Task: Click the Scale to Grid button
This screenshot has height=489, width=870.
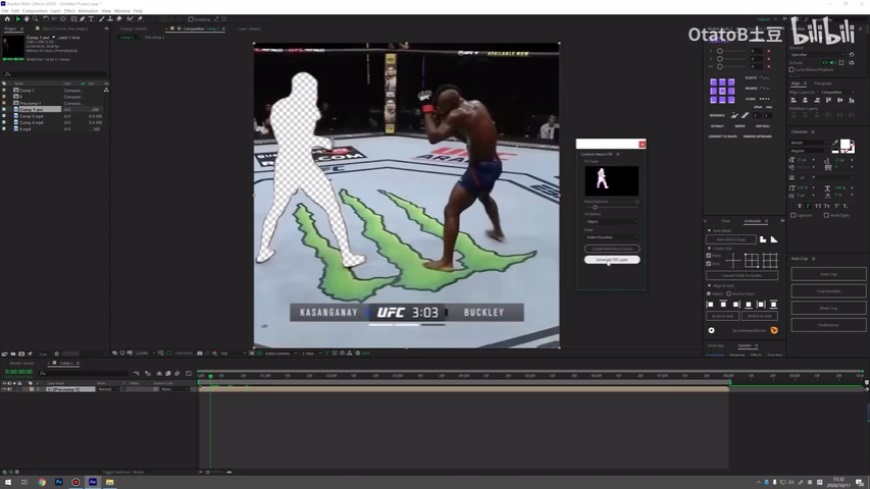Action: pyautogui.click(x=722, y=316)
